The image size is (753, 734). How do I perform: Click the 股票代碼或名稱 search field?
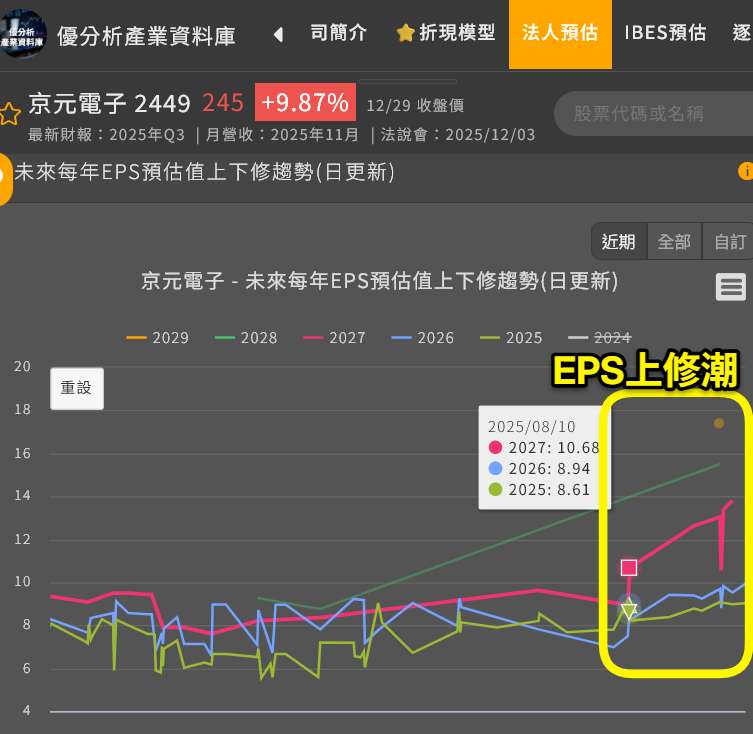[650, 113]
